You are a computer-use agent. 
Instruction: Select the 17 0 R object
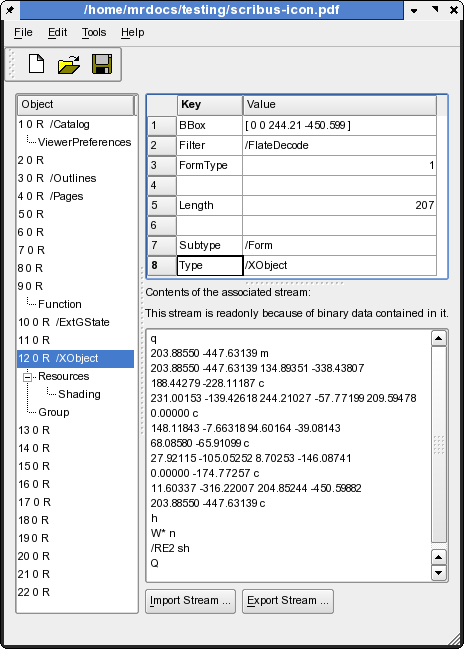point(34,502)
